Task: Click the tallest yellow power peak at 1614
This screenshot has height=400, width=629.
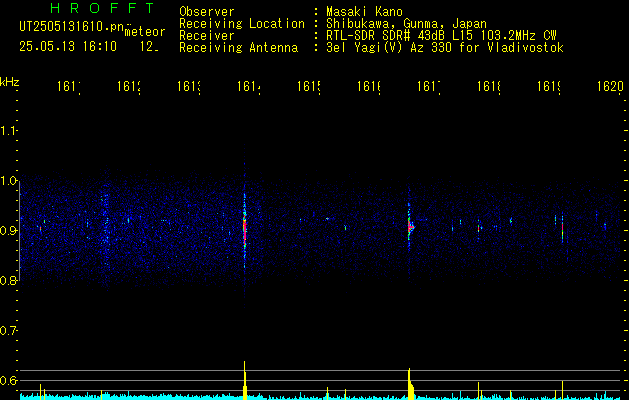Action: pyautogui.click(x=244, y=380)
